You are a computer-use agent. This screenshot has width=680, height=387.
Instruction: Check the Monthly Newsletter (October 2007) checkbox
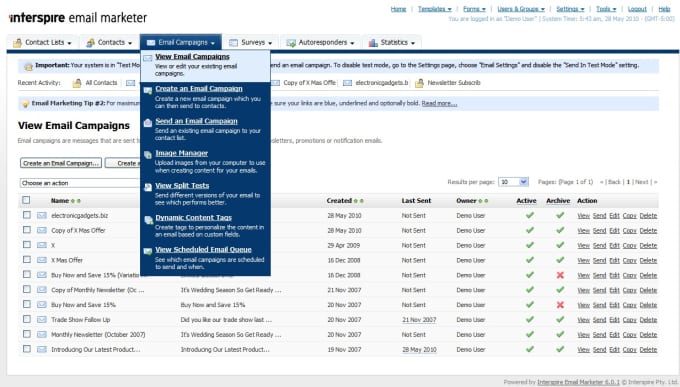coord(27,334)
